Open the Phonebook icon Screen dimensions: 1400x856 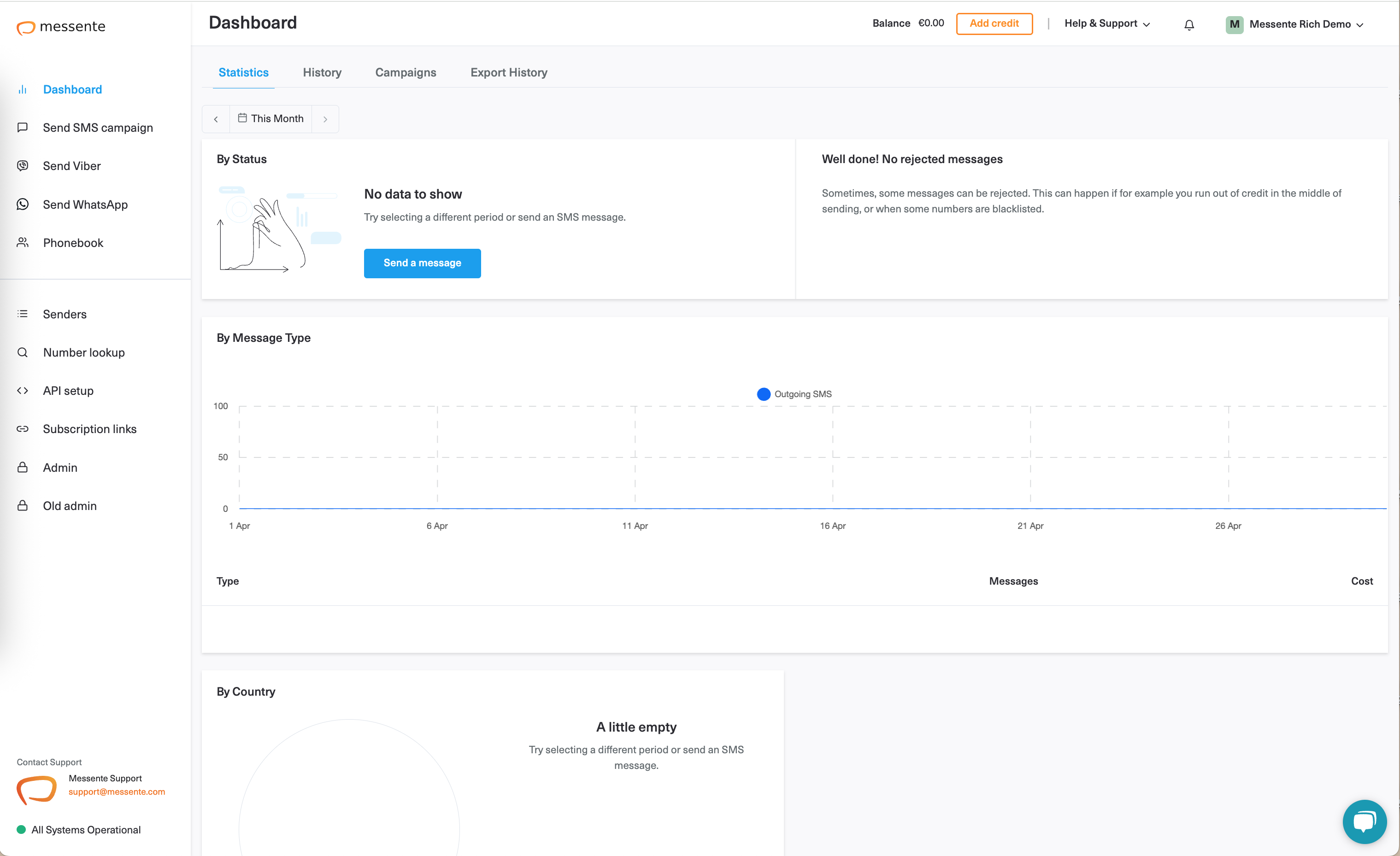[x=23, y=242]
